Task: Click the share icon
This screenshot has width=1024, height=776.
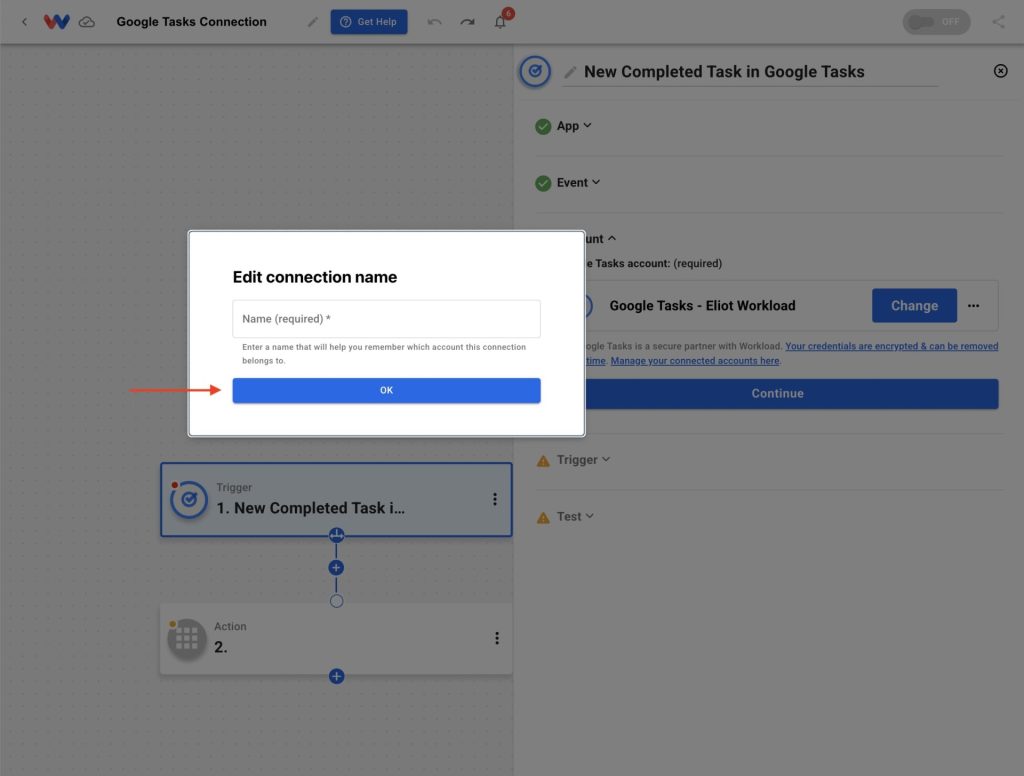Action: [x=999, y=22]
